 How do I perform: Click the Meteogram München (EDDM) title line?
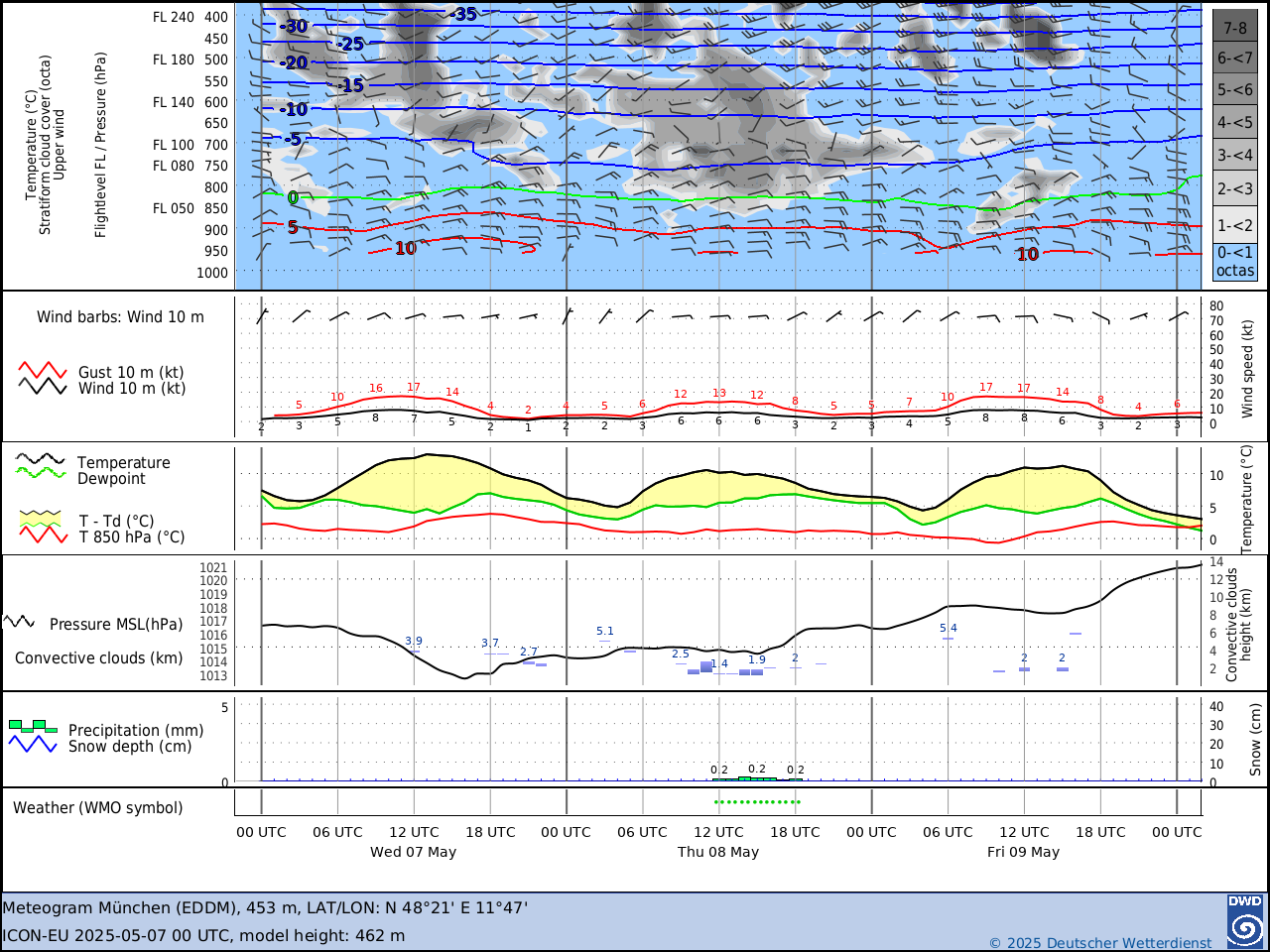[x=265, y=907]
